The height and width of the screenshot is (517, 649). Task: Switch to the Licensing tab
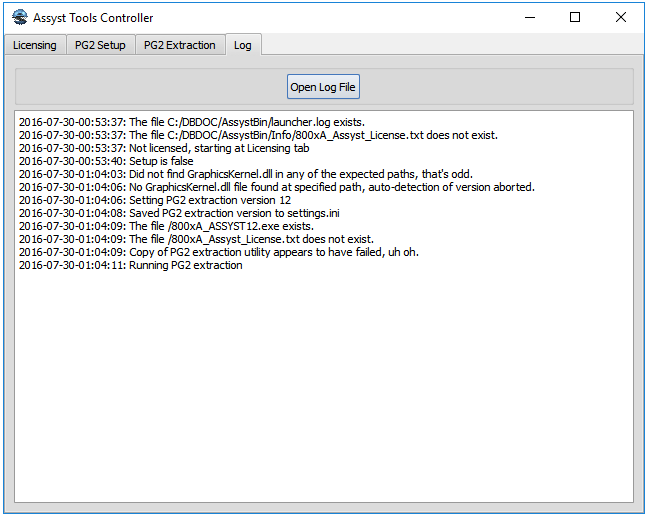point(35,45)
